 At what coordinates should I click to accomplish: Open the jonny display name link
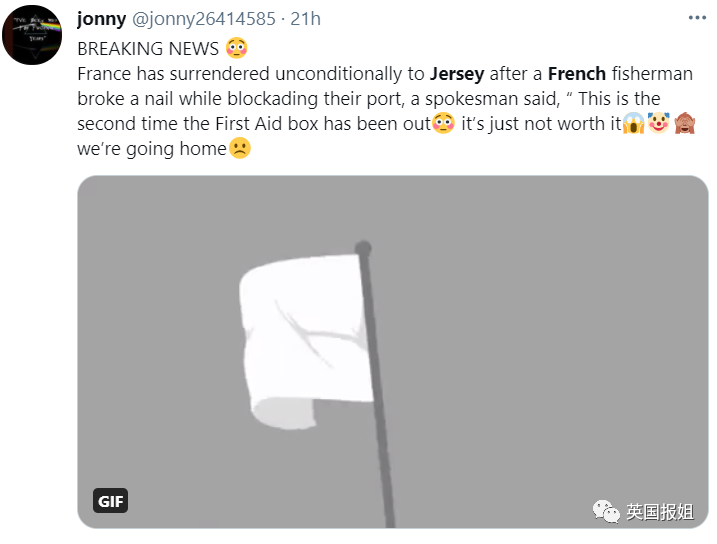pyautogui.click(x=102, y=20)
